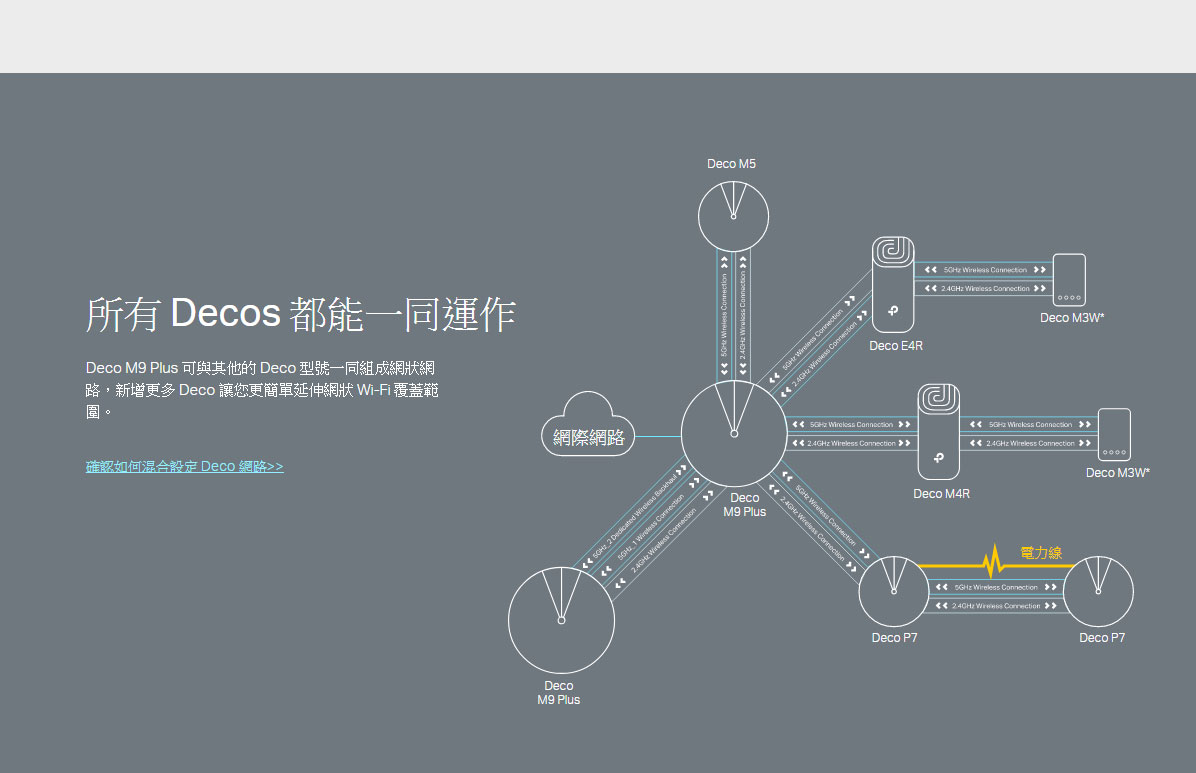1196x773 pixels.
Task: Click the vertical "2.4GHz Wireless Connection" under Deco M5
Action: click(x=742, y=315)
